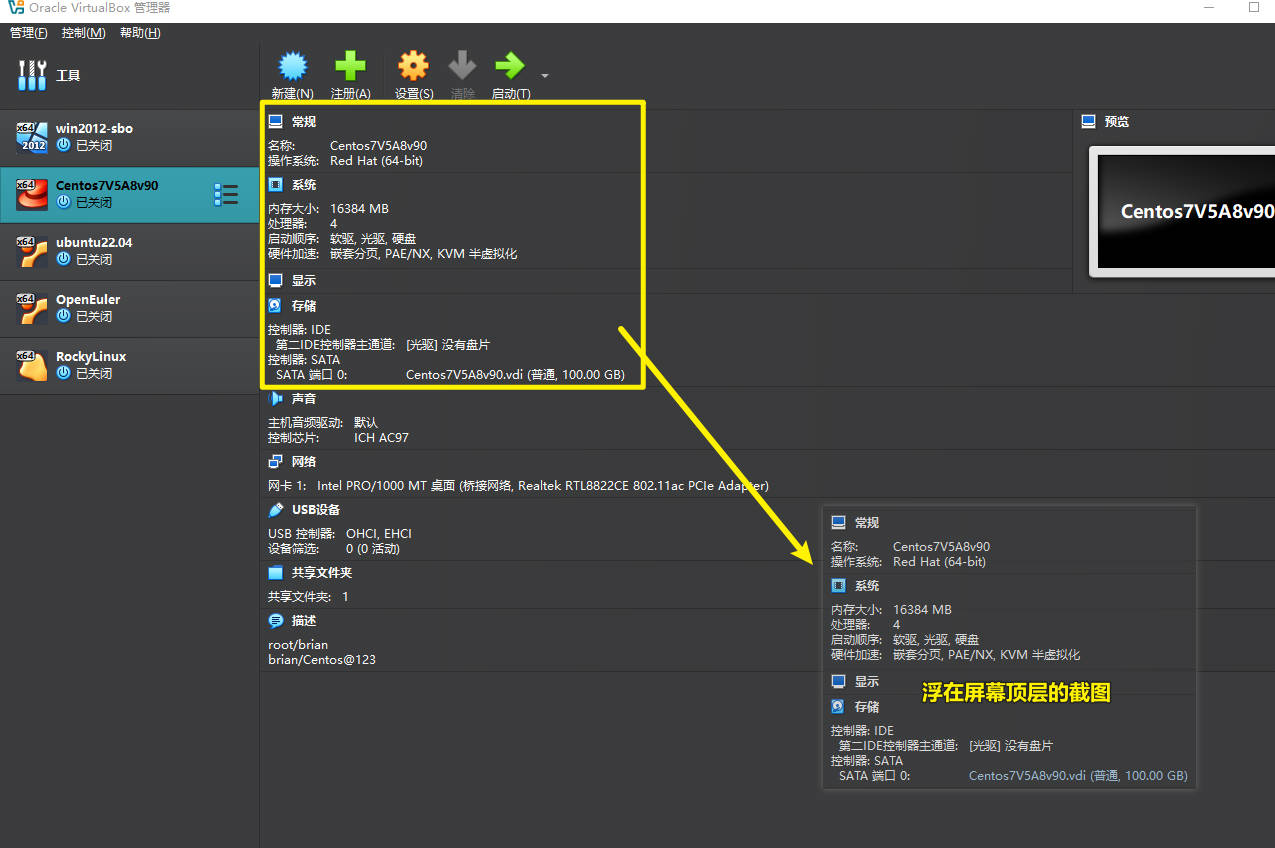Screen dimensions: 1275x848
Task: Open 管理(F) menu
Action: coord(29,33)
